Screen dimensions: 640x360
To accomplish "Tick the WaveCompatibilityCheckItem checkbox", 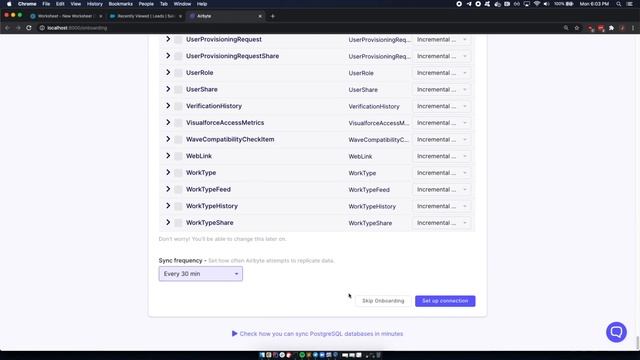I will [178, 140].
